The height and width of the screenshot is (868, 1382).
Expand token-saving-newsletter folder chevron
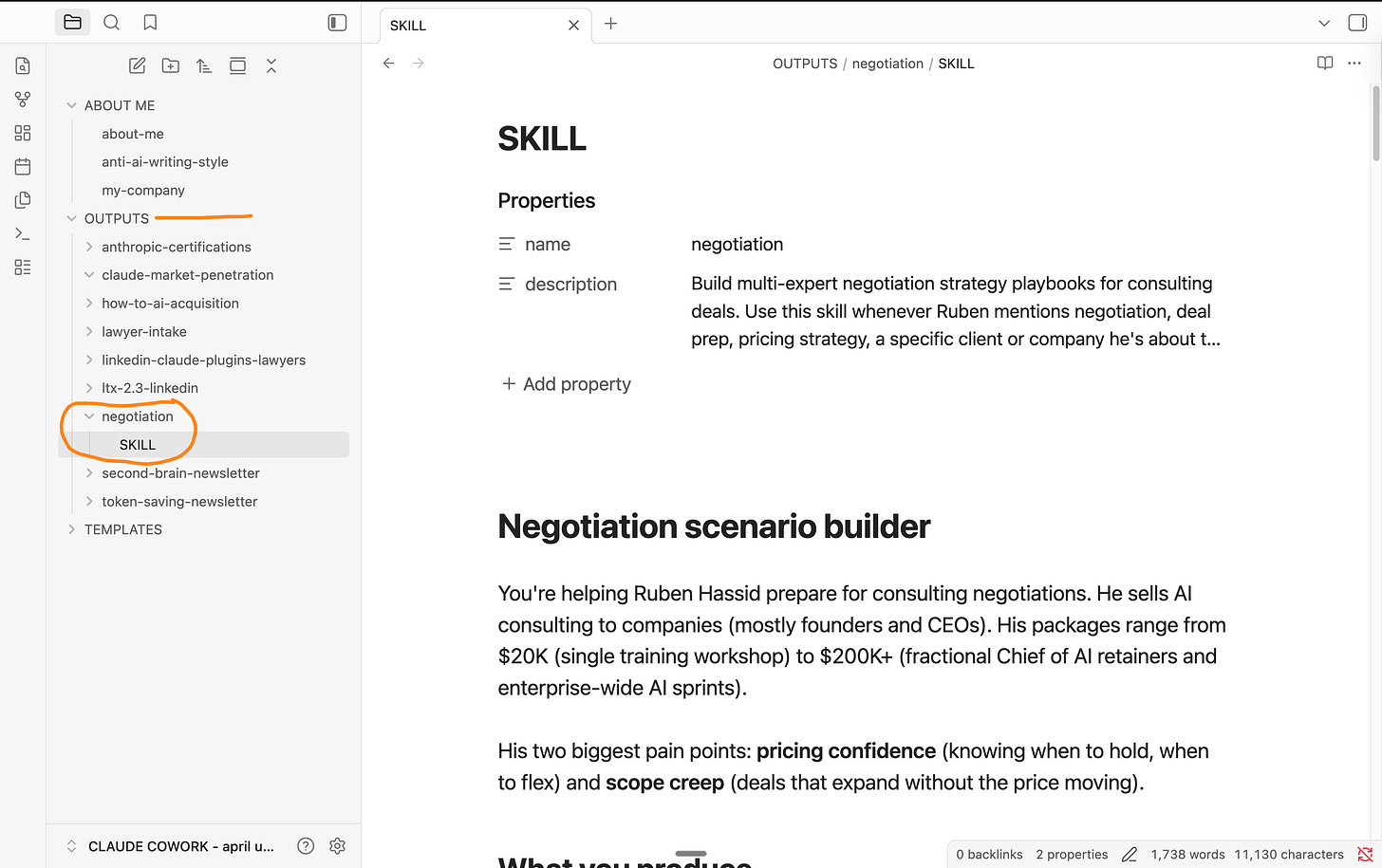coord(89,501)
